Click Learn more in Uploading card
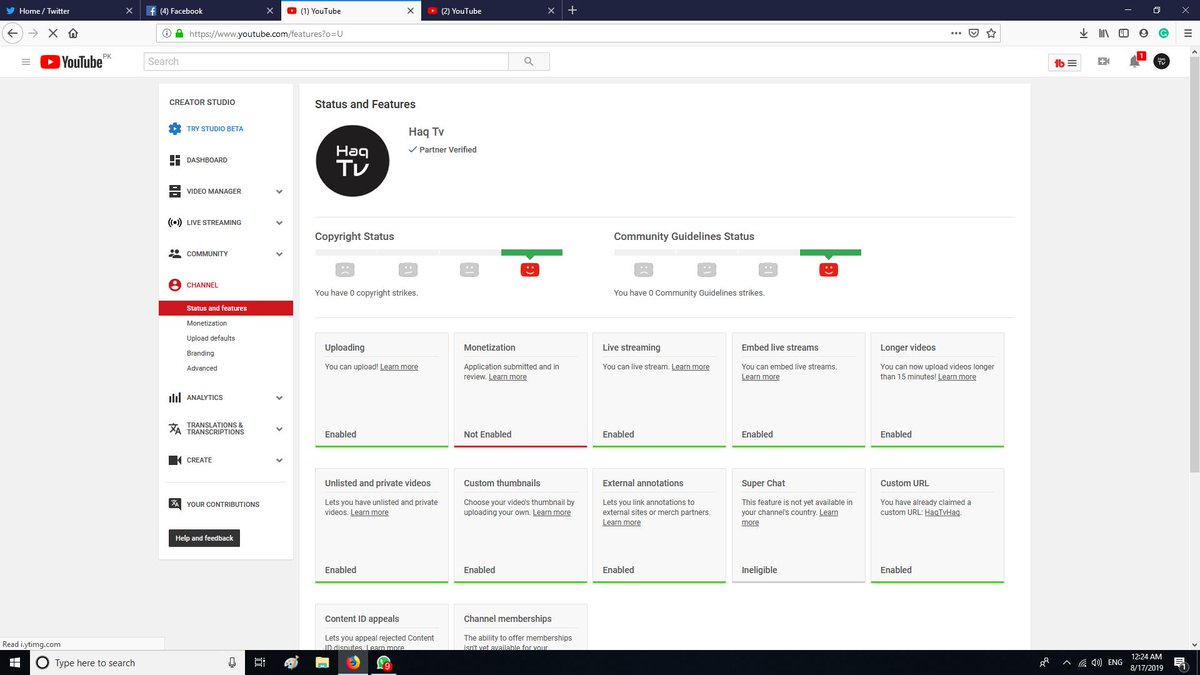 pos(399,367)
